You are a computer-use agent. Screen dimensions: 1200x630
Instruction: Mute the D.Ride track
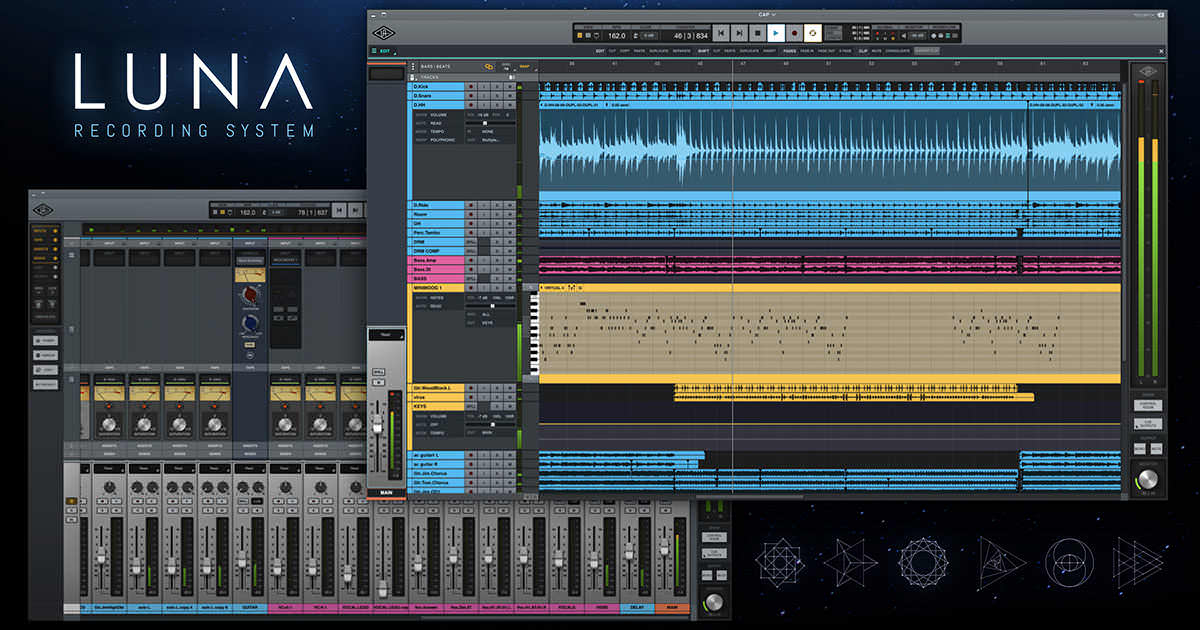pos(510,205)
